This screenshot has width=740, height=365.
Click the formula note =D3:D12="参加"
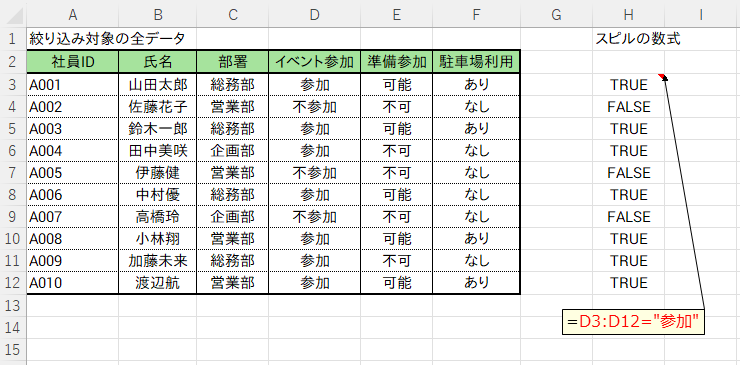pos(633,322)
